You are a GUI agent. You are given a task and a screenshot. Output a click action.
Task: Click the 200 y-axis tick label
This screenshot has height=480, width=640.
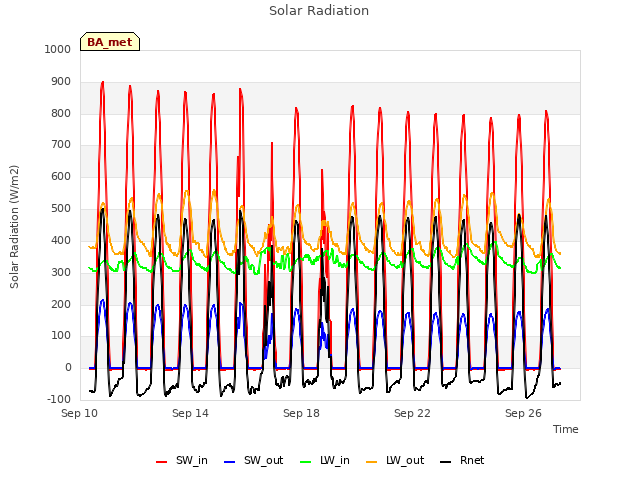click(61, 304)
